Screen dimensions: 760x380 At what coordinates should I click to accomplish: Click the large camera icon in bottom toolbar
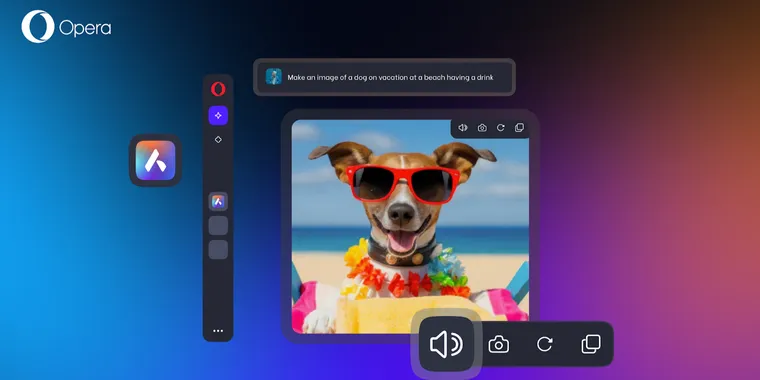(x=499, y=345)
